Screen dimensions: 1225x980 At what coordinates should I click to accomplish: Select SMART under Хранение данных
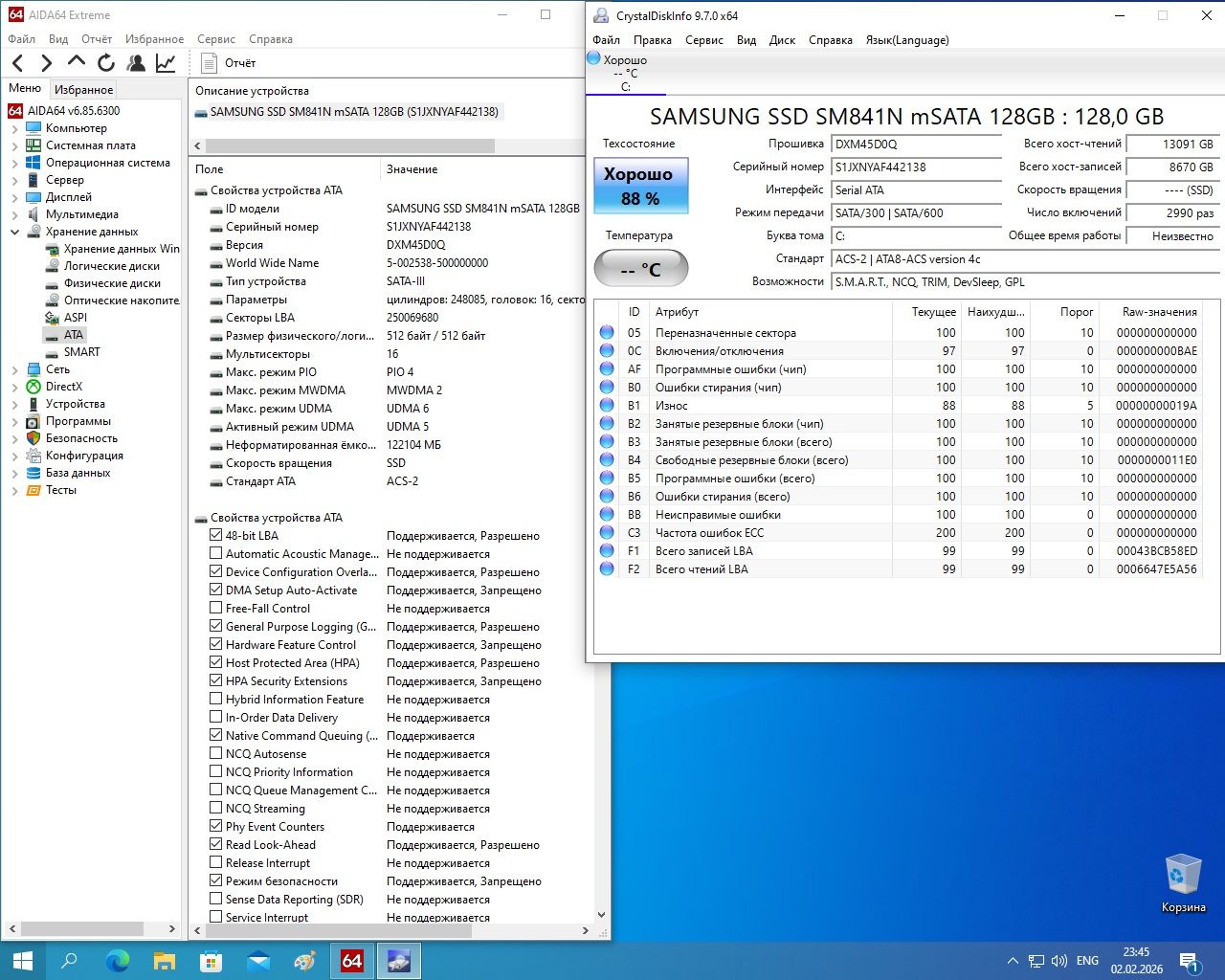(x=81, y=352)
